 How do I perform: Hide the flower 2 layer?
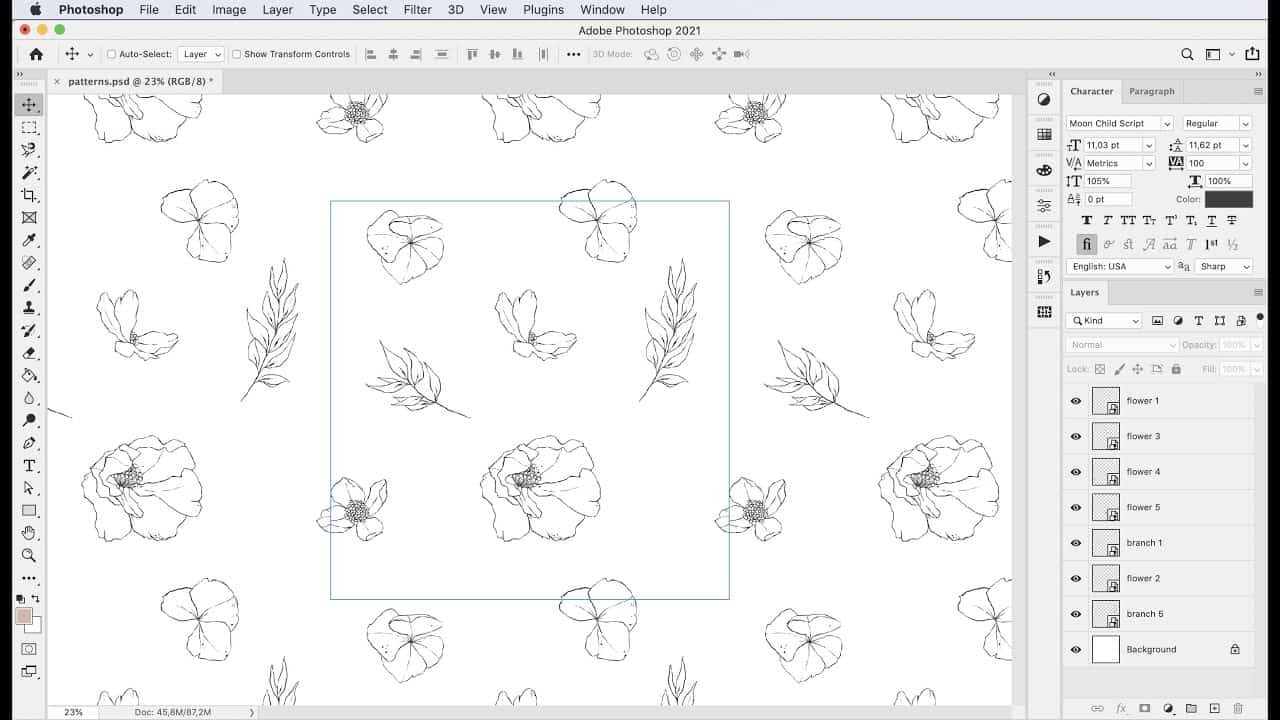(x=1076, y=579)
